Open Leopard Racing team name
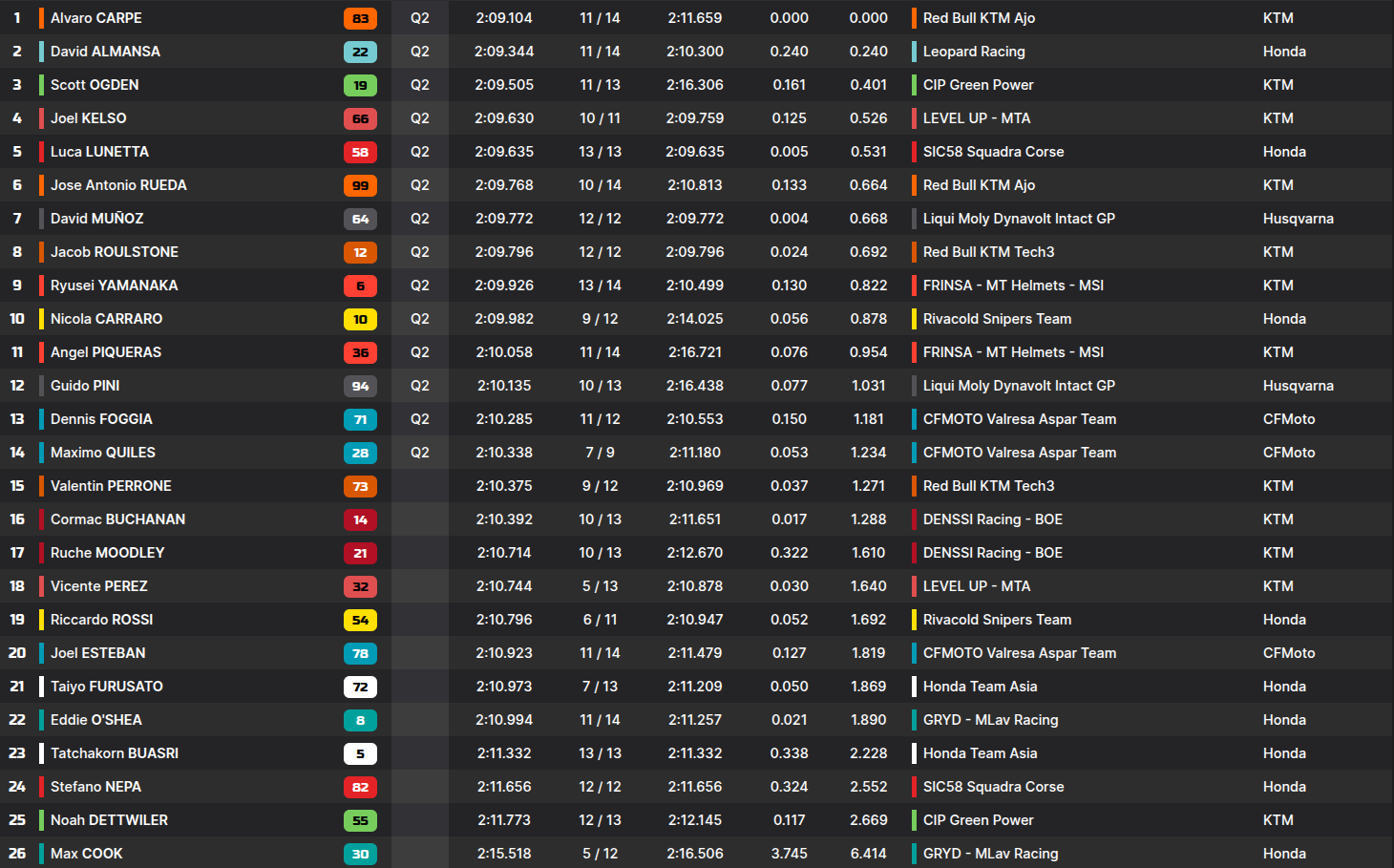 (x=974, y=52)
